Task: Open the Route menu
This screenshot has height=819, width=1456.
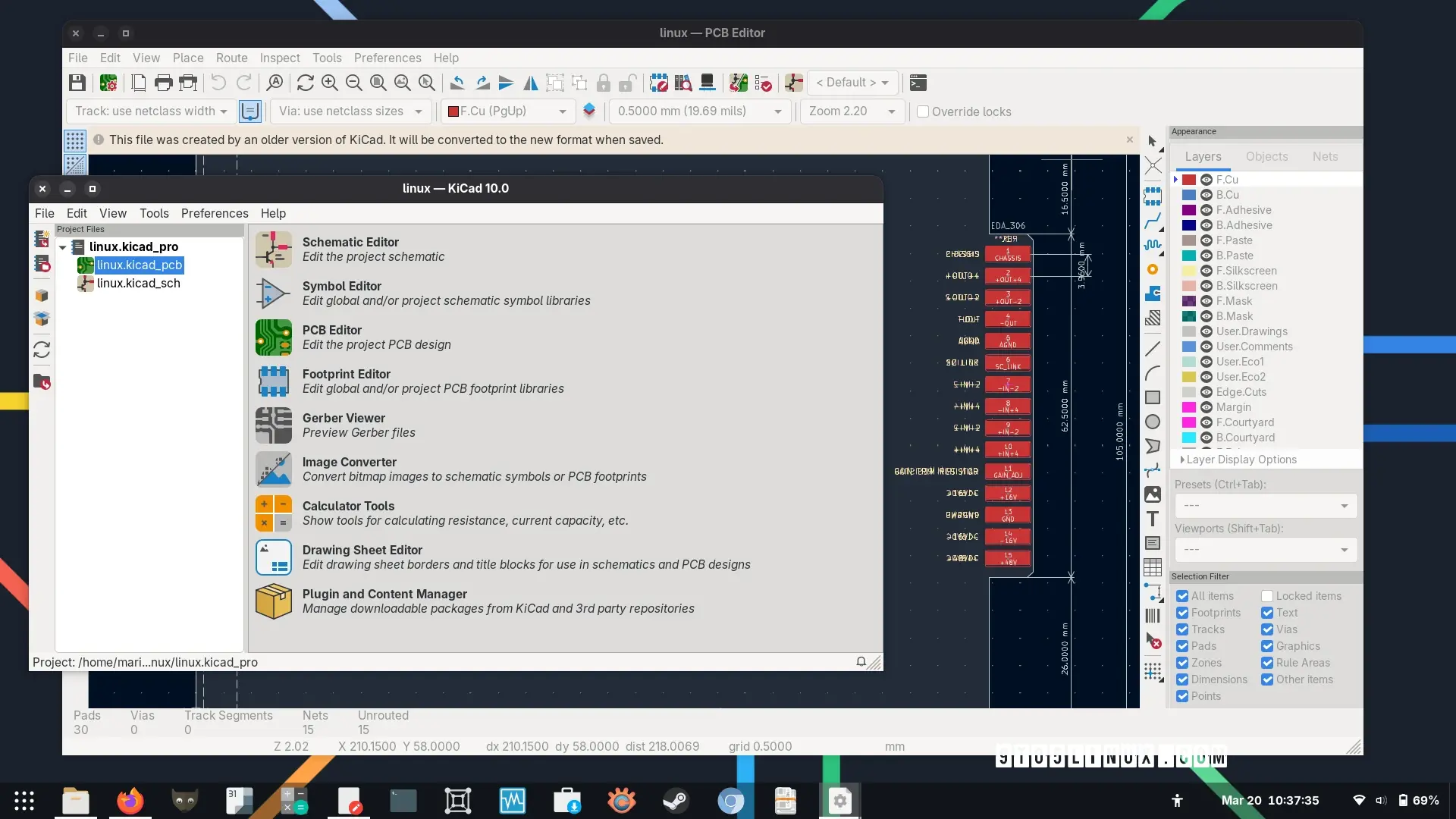Action: coord(231,58)
